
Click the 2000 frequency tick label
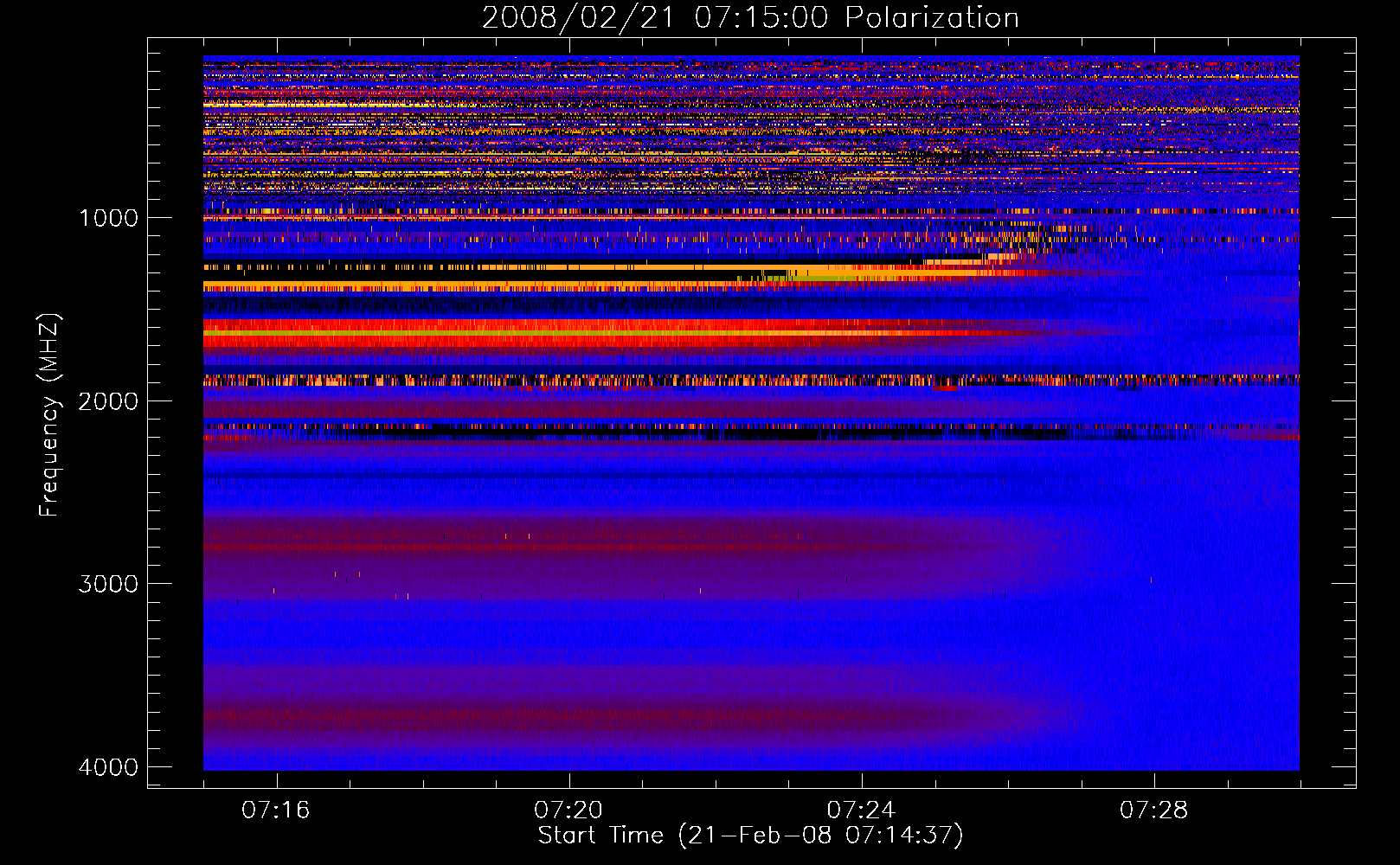coord(108,400)
